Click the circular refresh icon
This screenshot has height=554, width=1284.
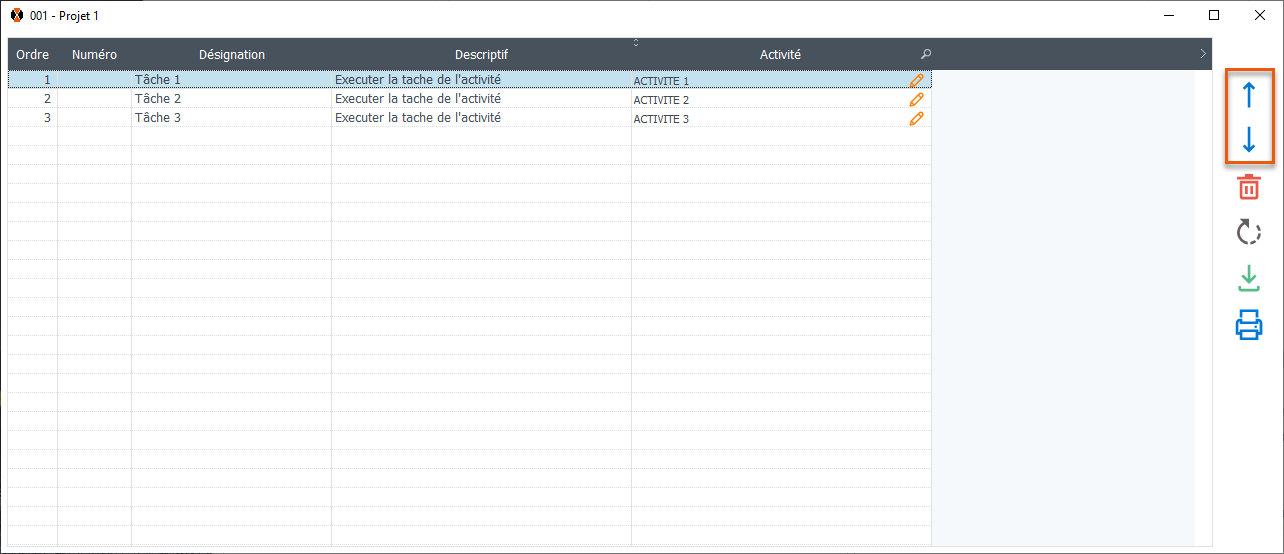coord(1249,233)
